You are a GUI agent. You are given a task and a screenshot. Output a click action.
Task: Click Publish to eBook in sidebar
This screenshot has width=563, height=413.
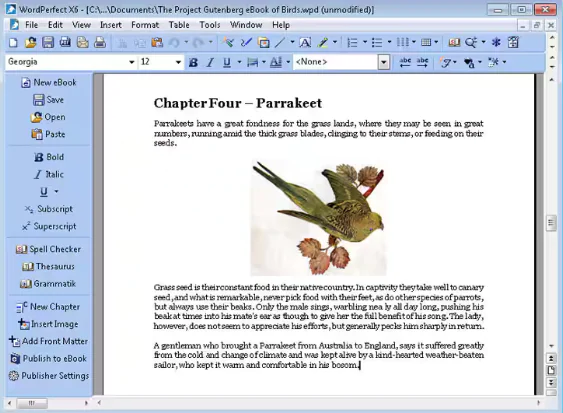pos(48,358)
